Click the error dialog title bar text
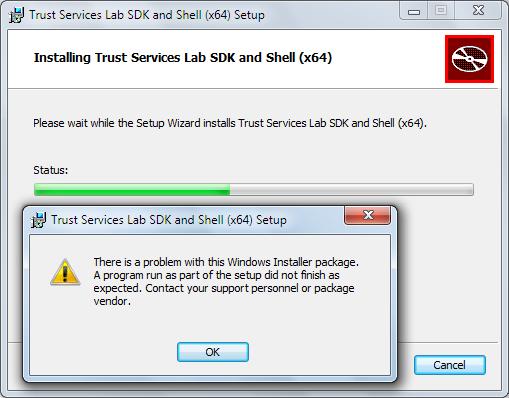Screen dimensions: 509x398 point(169,220)
